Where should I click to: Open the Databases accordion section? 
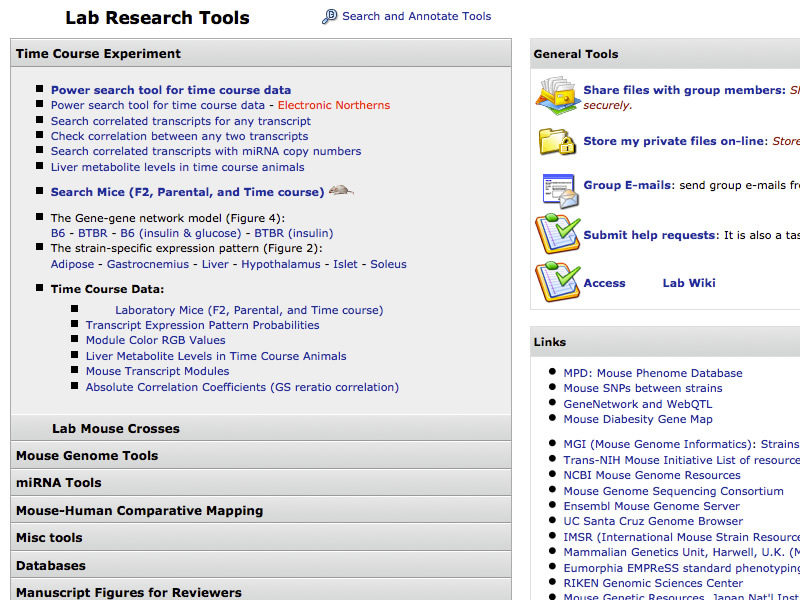(x=51, y=565)
